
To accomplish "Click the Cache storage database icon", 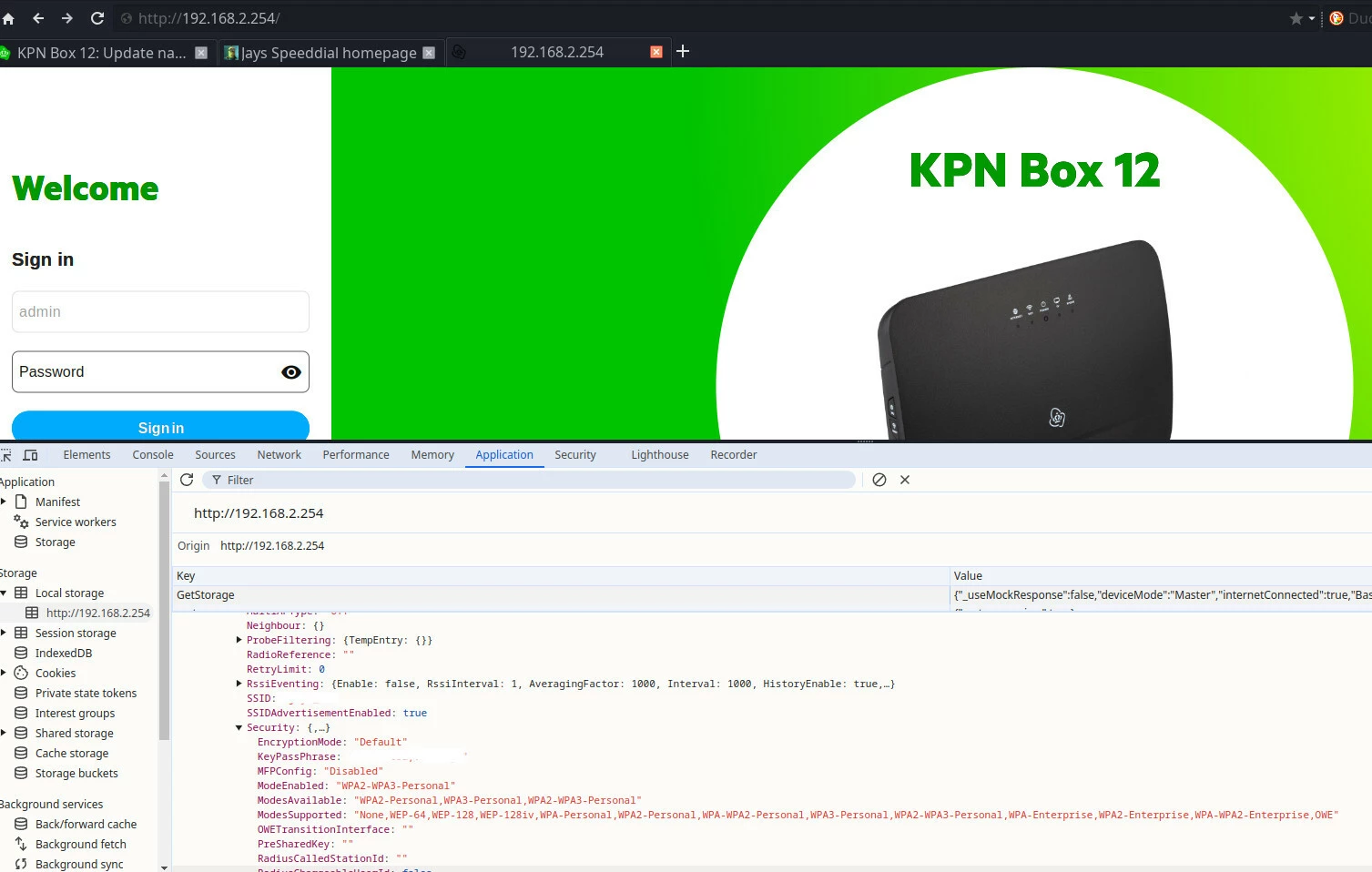I will 21,753.
